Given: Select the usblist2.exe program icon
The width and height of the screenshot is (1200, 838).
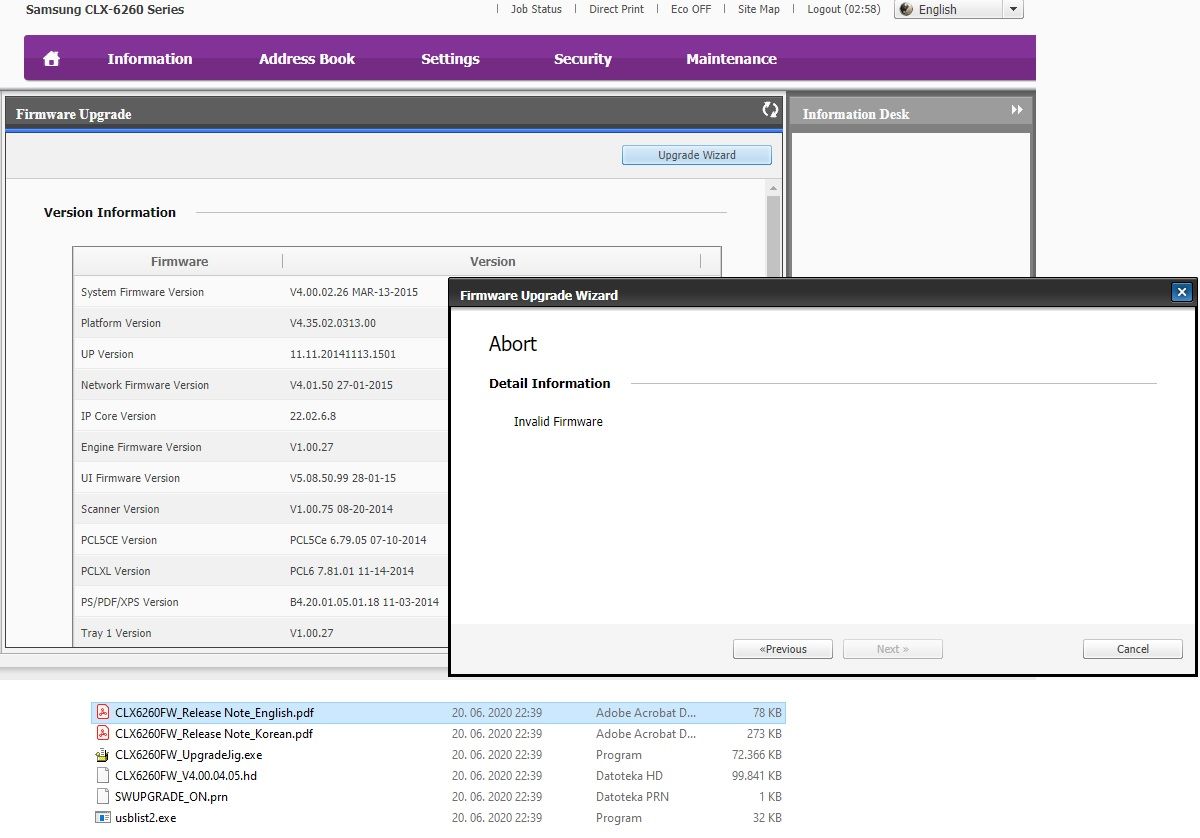Looking at the screenshot, I should (102, 818).
